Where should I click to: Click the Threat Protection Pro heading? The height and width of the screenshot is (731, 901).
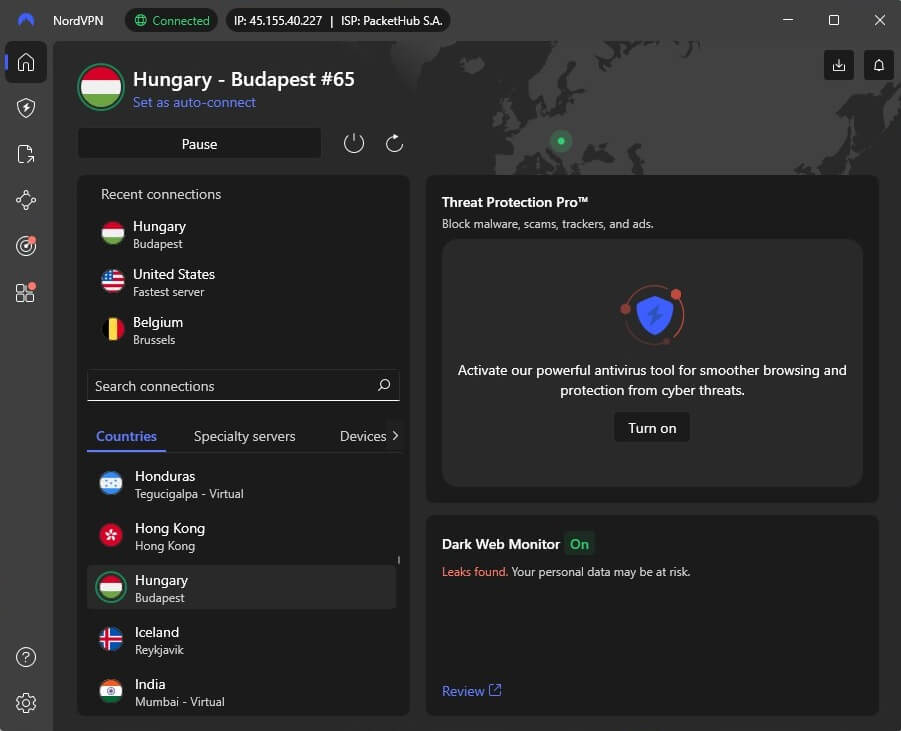[515, 202]
